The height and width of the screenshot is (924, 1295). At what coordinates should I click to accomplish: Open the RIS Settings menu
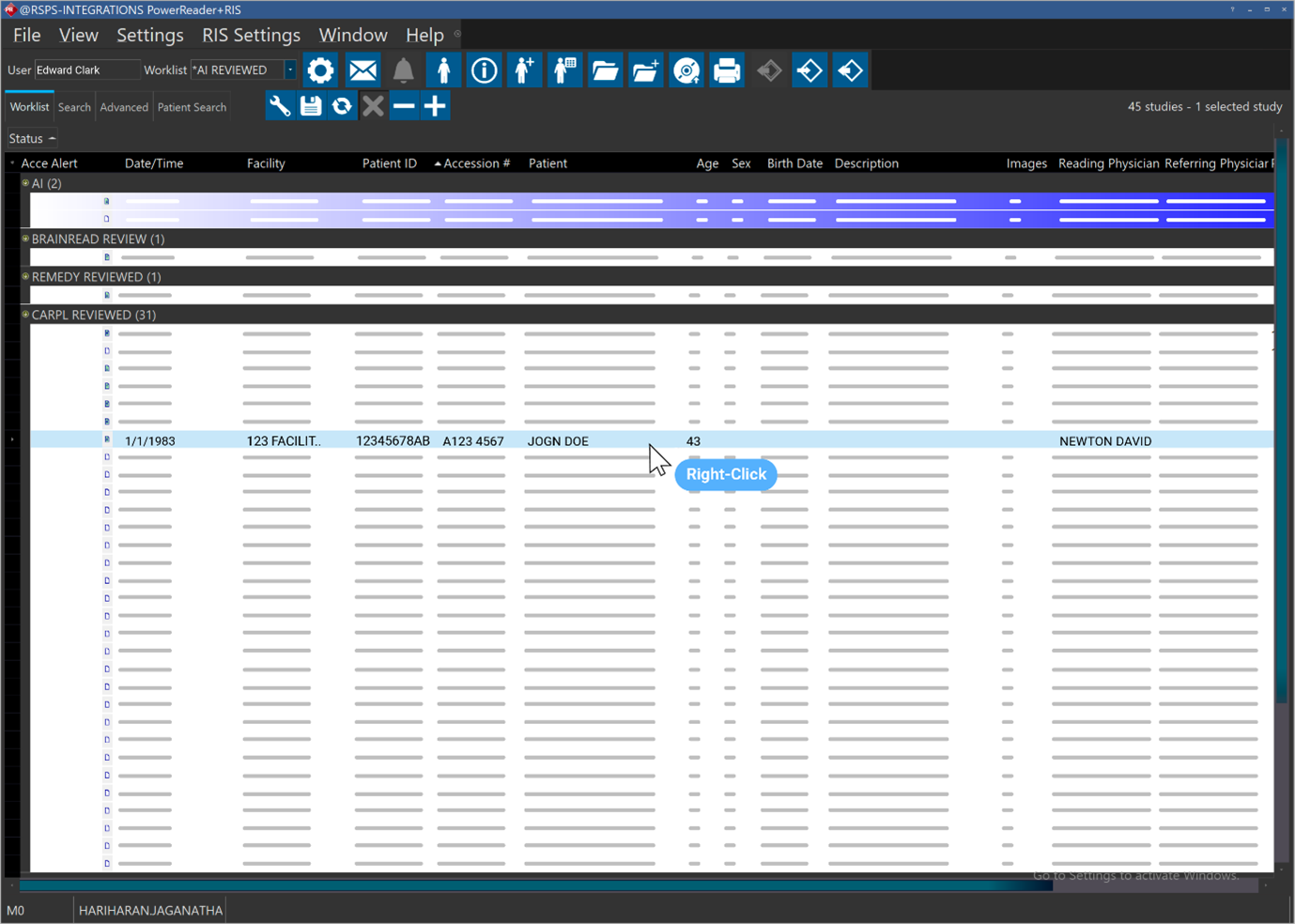[251, 35]
